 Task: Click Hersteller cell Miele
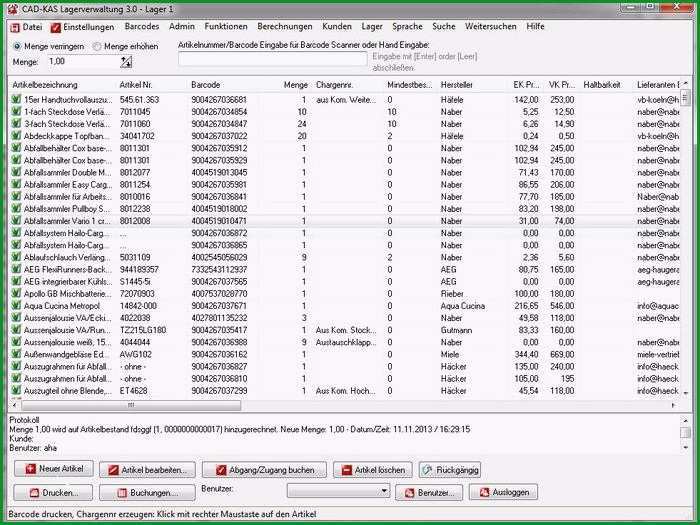point(450,354)
